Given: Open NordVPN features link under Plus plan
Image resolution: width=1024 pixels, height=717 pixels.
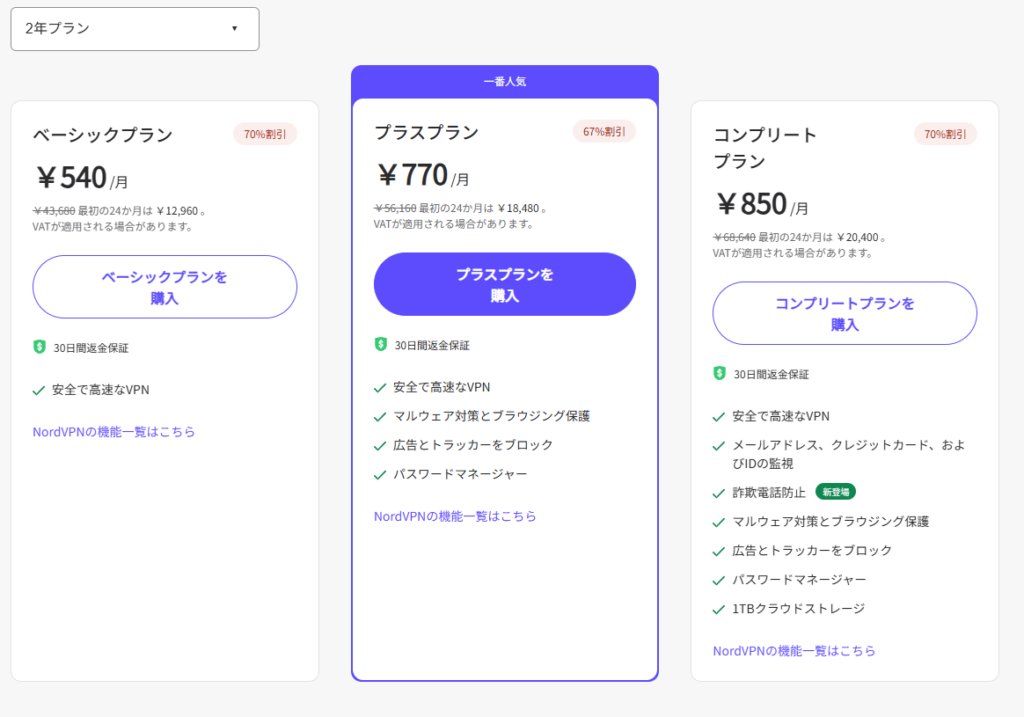Looking at the screenshot, I should pos(455,516).
